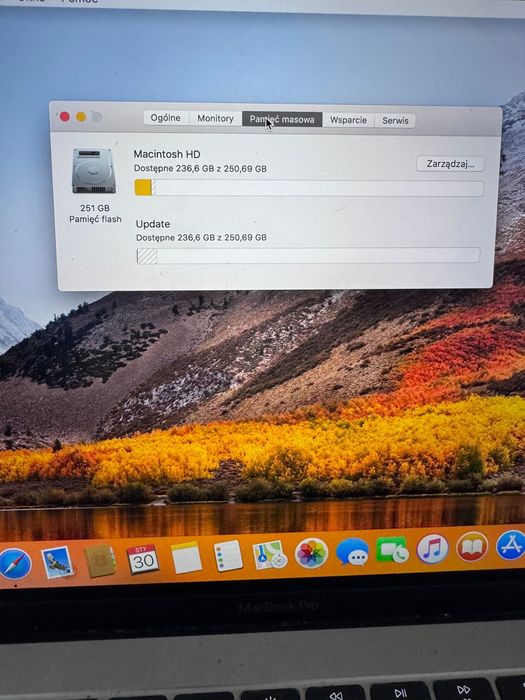
Task: Click "251 GB" capacity label under drive
Action: tap(95, 208)
